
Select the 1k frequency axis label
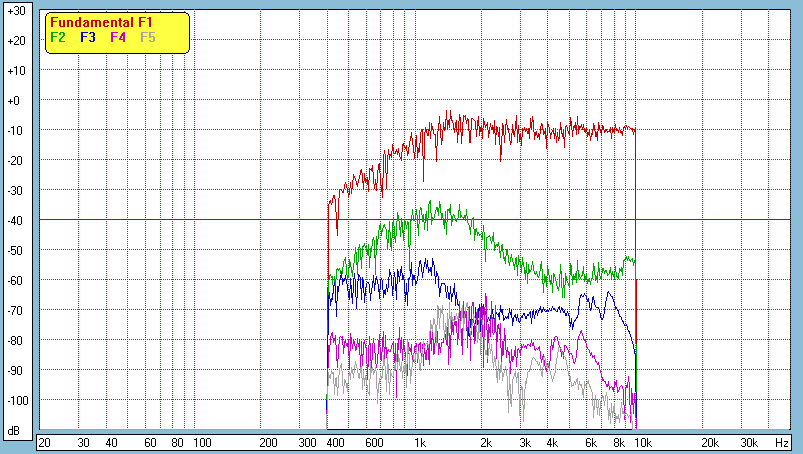(x=421, y=442)
